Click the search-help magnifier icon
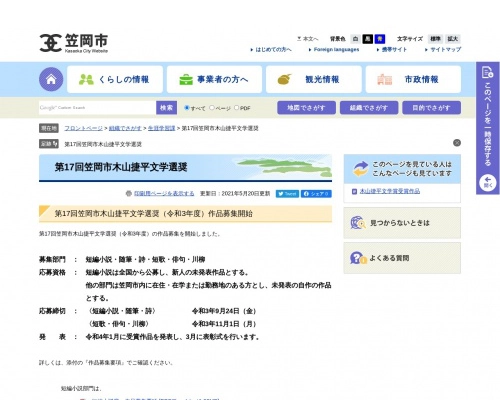Viewport: 500px width, 400px height. [x=358, y=223]
